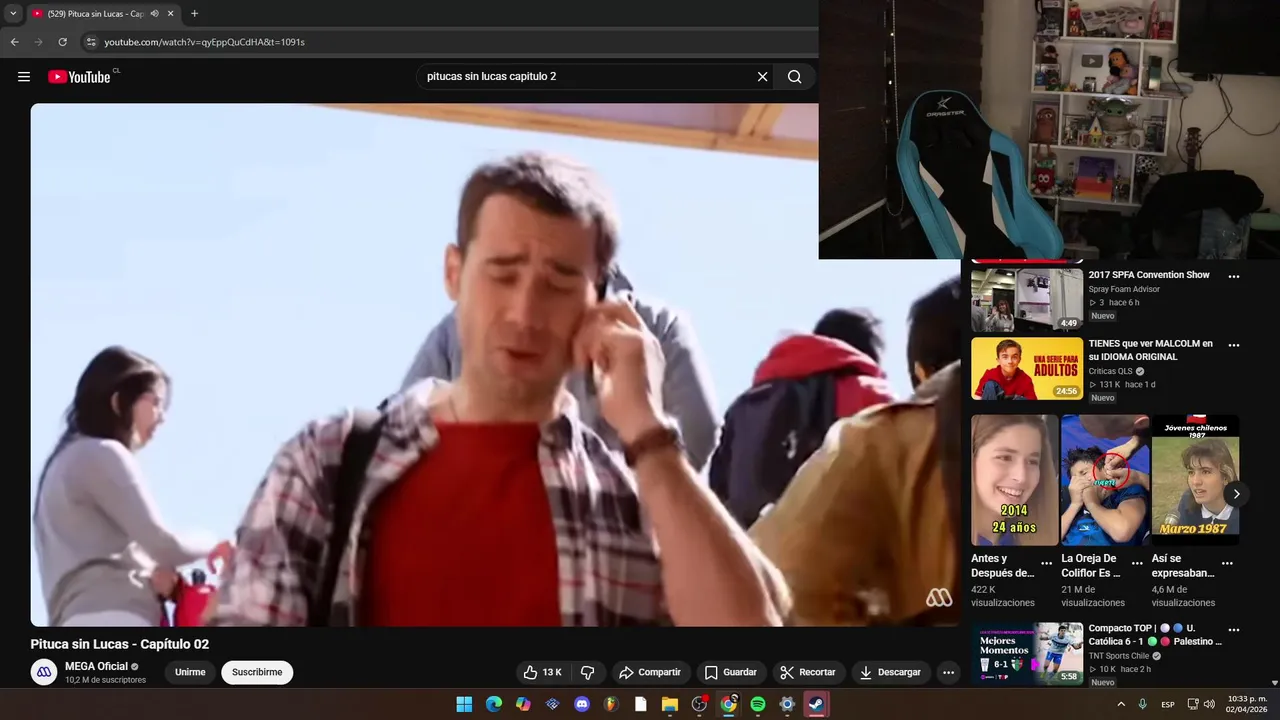Close the Pituca sin Lucas tab
This screenshot has width=1280, height=720.
pos(171,14)
